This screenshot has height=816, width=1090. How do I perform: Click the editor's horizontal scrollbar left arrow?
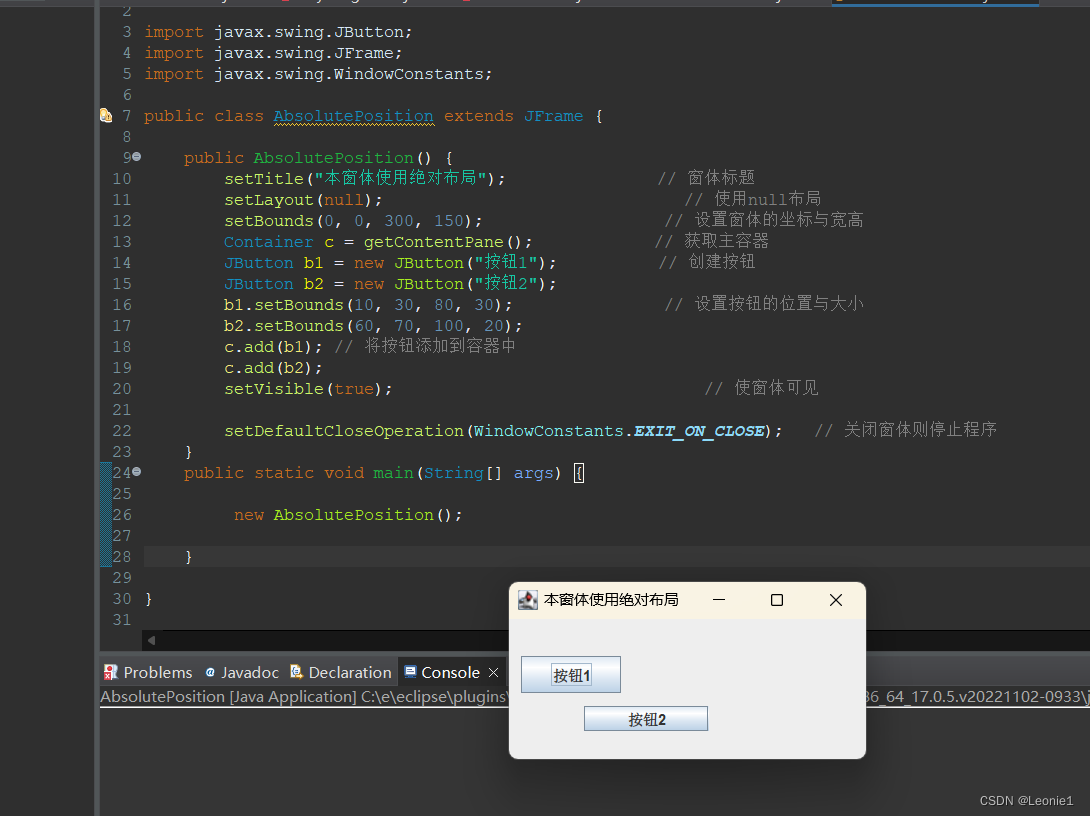pyautogui.click(x=150, y=639)
